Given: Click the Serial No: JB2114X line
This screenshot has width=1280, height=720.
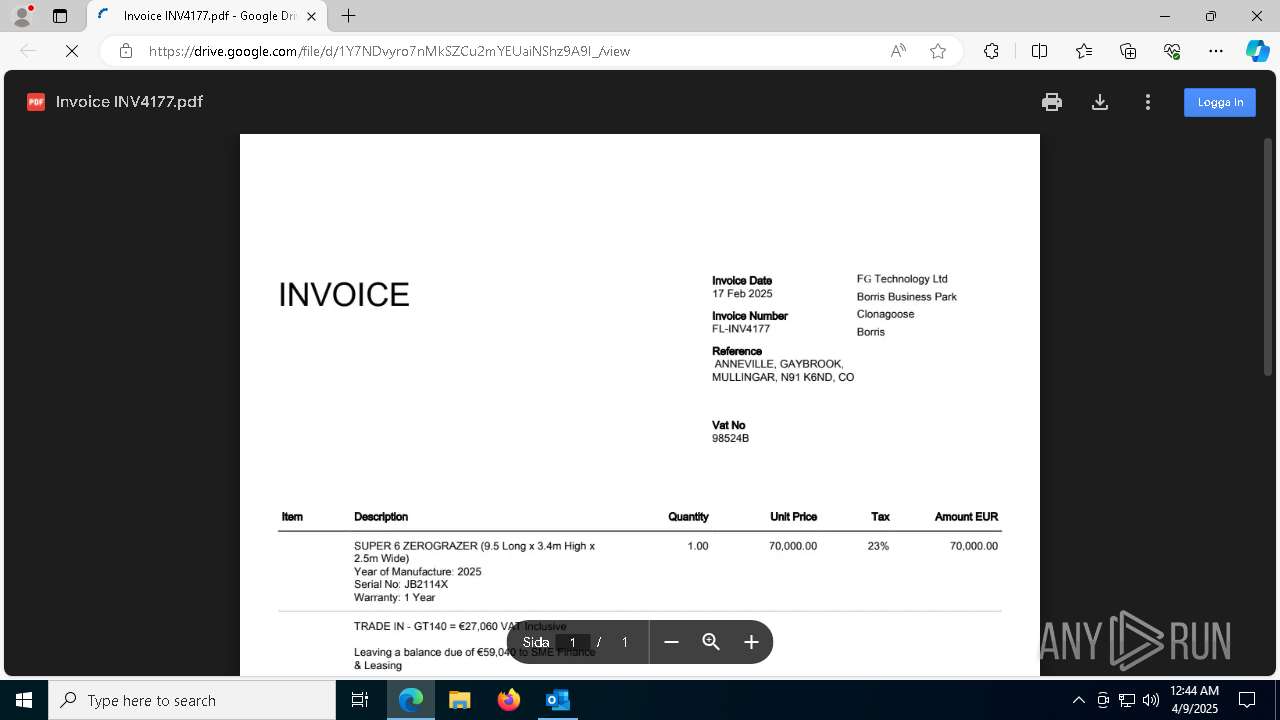Looking at the screenshot, I should [401, 585].
